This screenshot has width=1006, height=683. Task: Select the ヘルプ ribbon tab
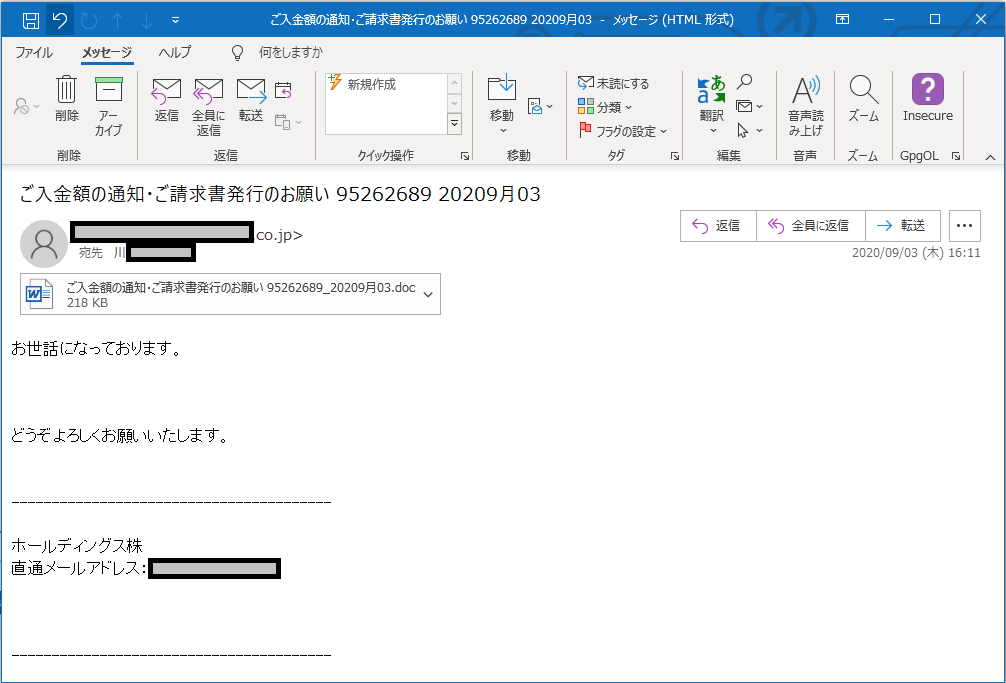175,53
